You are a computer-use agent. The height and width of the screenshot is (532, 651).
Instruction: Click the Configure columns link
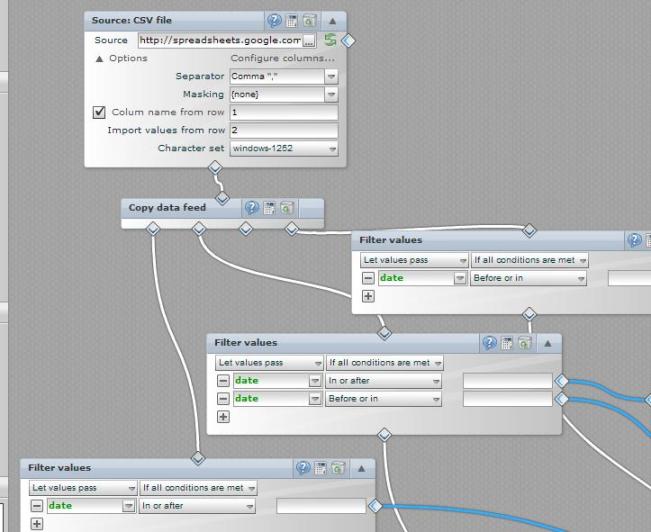[x=283, y=58]
